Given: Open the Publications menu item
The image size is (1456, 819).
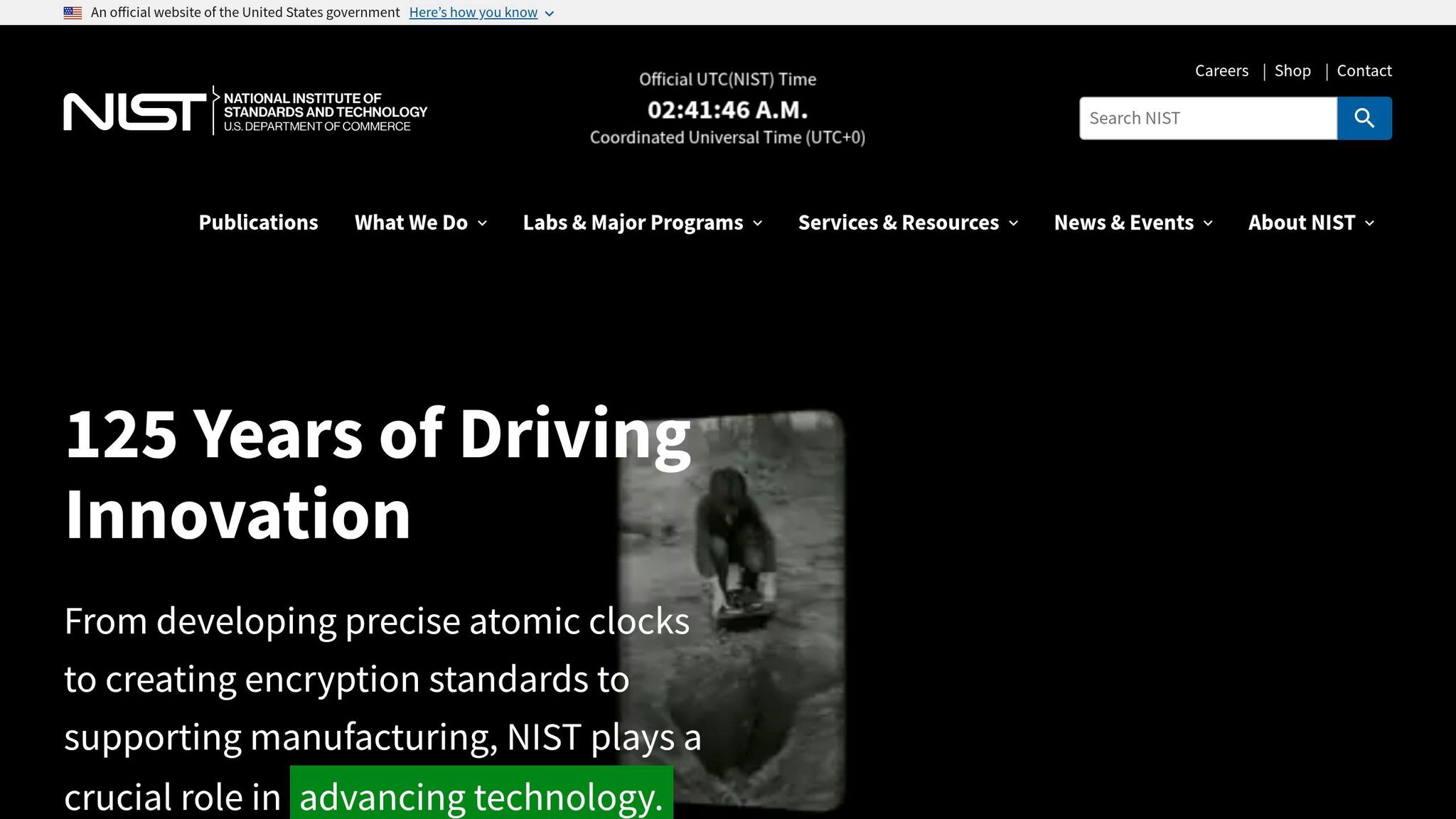Looking at the screenshot, I should pyautogui.click(x=258, y=223).
